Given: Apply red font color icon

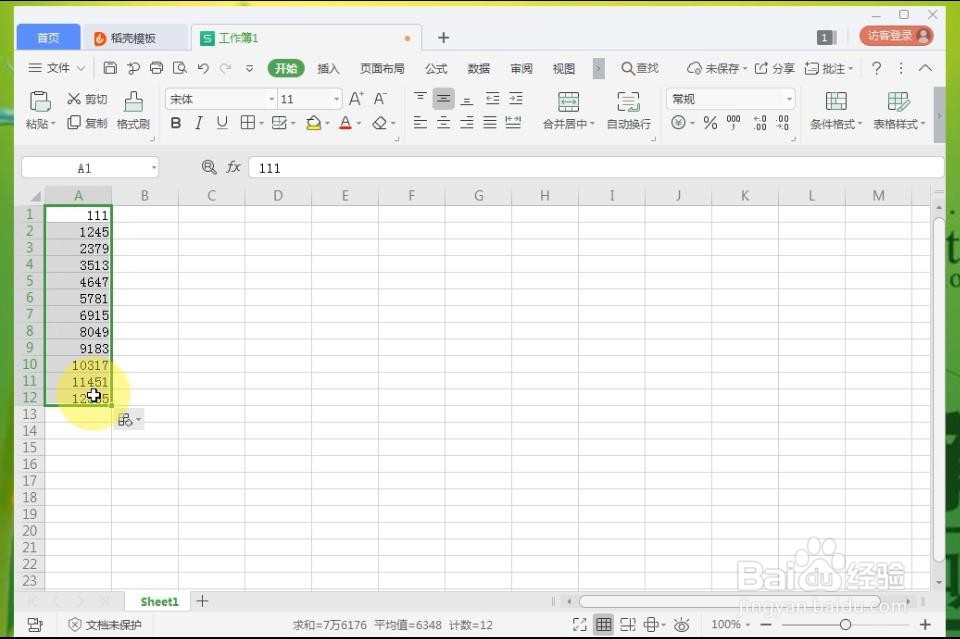Looking at the screenshot, I should coord(345,123).
